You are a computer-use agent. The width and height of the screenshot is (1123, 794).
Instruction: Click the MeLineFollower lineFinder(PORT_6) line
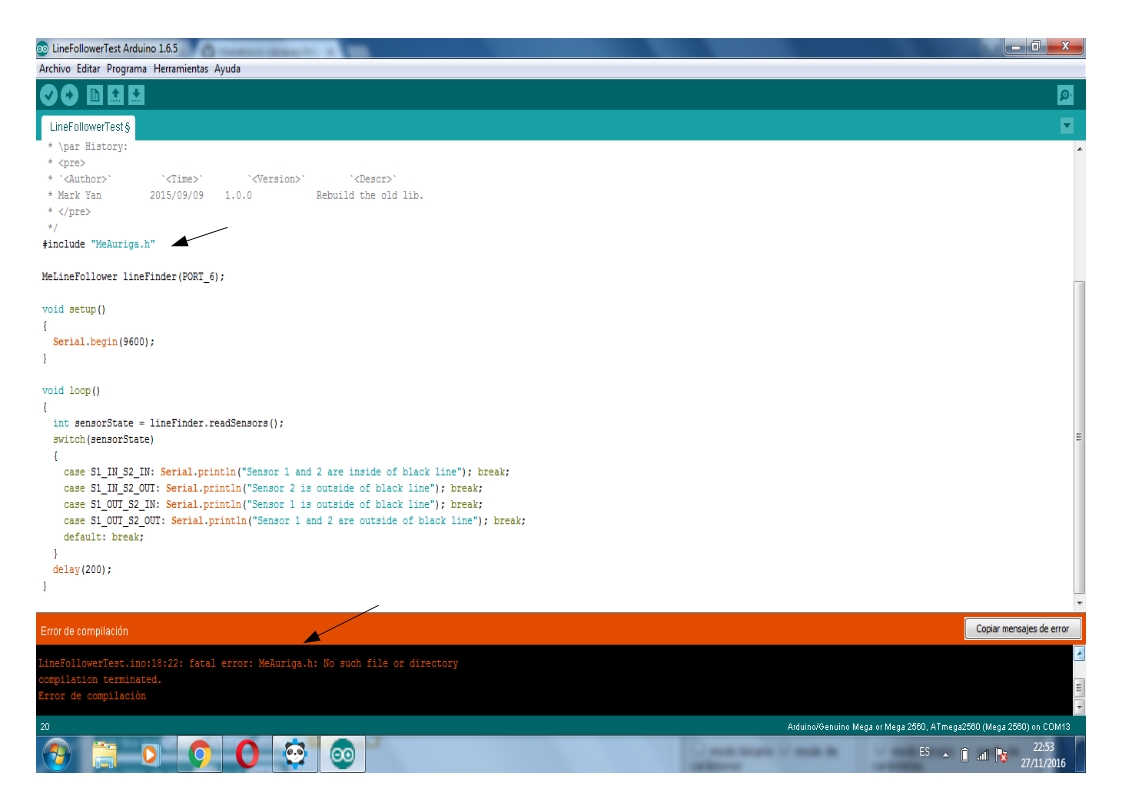(x=133, y=276)
